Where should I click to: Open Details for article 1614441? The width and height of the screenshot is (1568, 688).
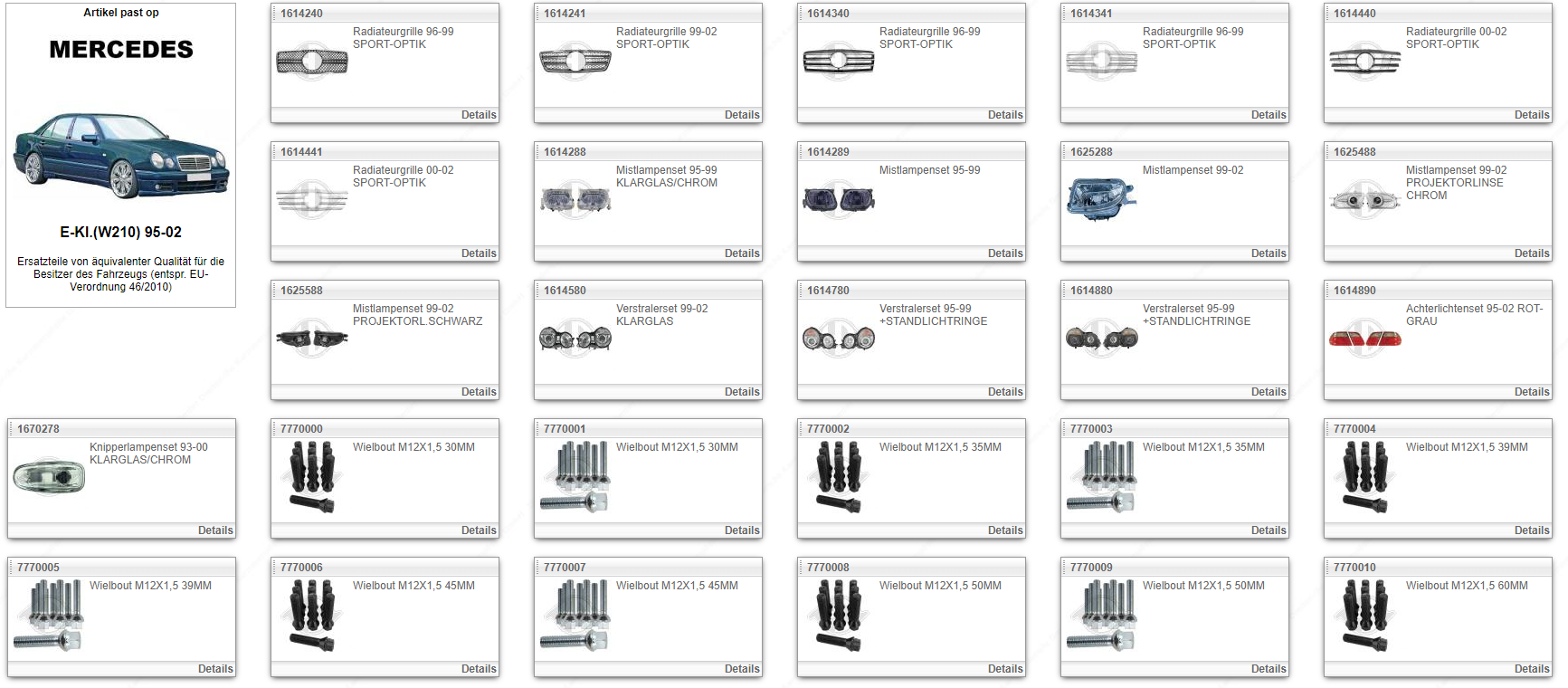[479, 253]
